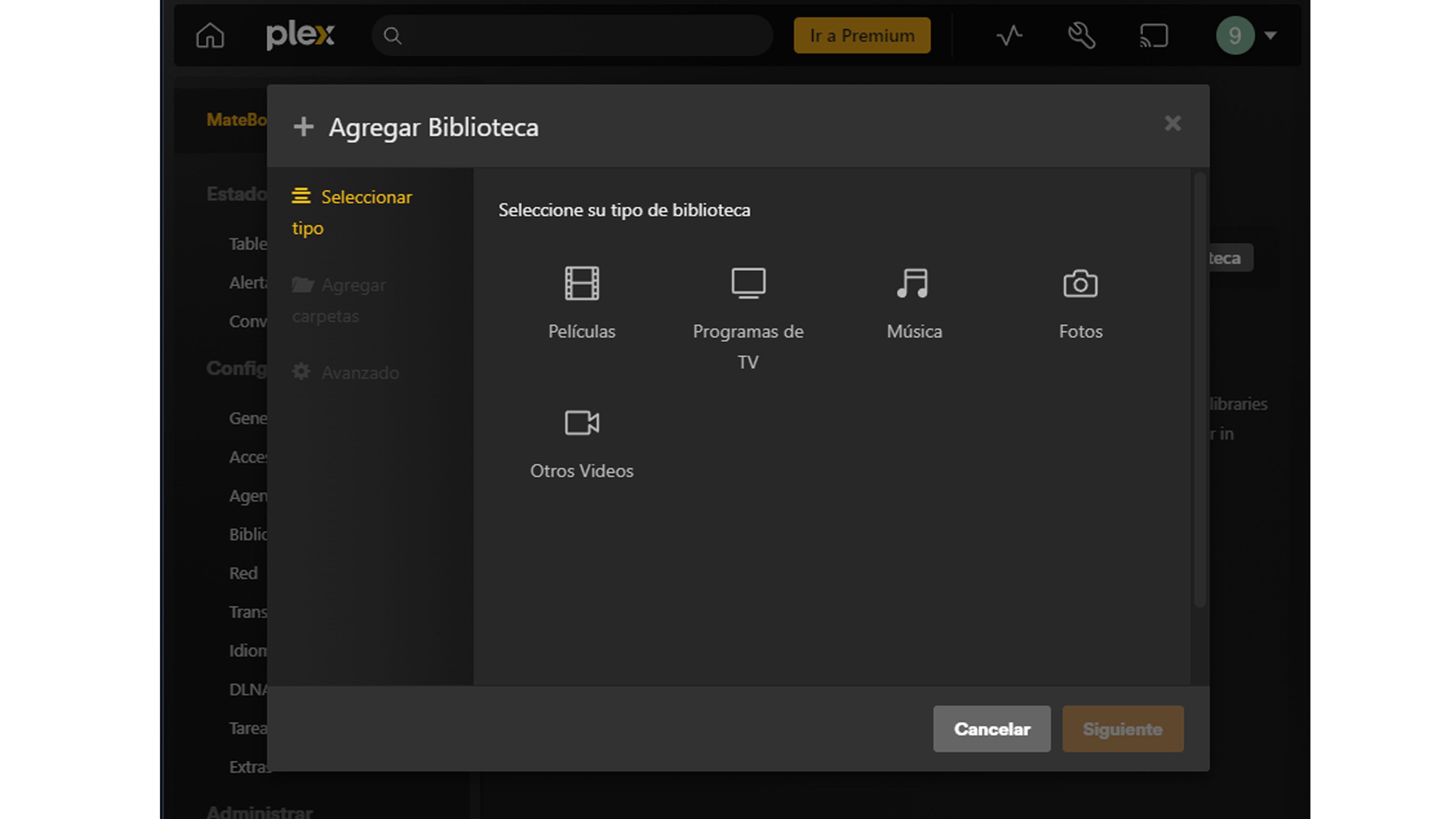Open the user avatar labeled 9
1456x819 pixels.
[1235, 36]
